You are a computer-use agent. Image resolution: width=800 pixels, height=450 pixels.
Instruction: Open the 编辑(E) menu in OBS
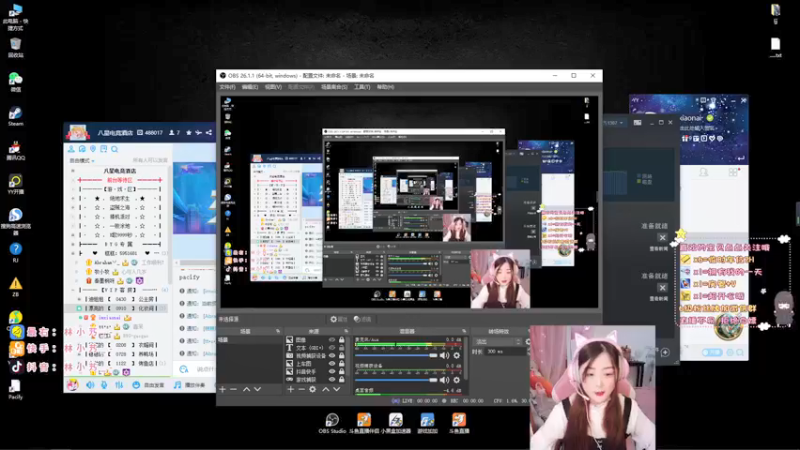[x=250, y=87]
